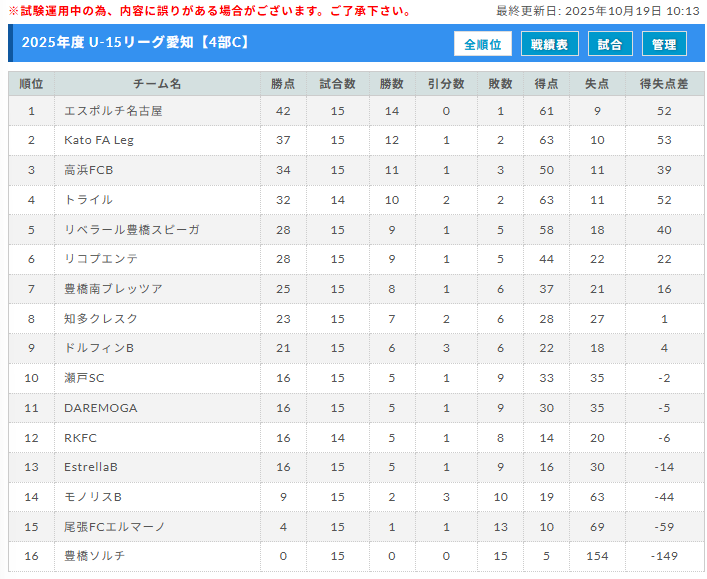Open リベラール豊橋スピーガ team entry
This screenshot has height=579, width=707.
pos(131,230)
